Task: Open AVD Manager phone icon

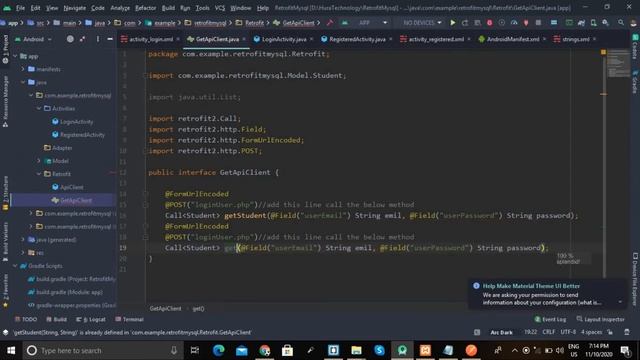Action: 593,23
